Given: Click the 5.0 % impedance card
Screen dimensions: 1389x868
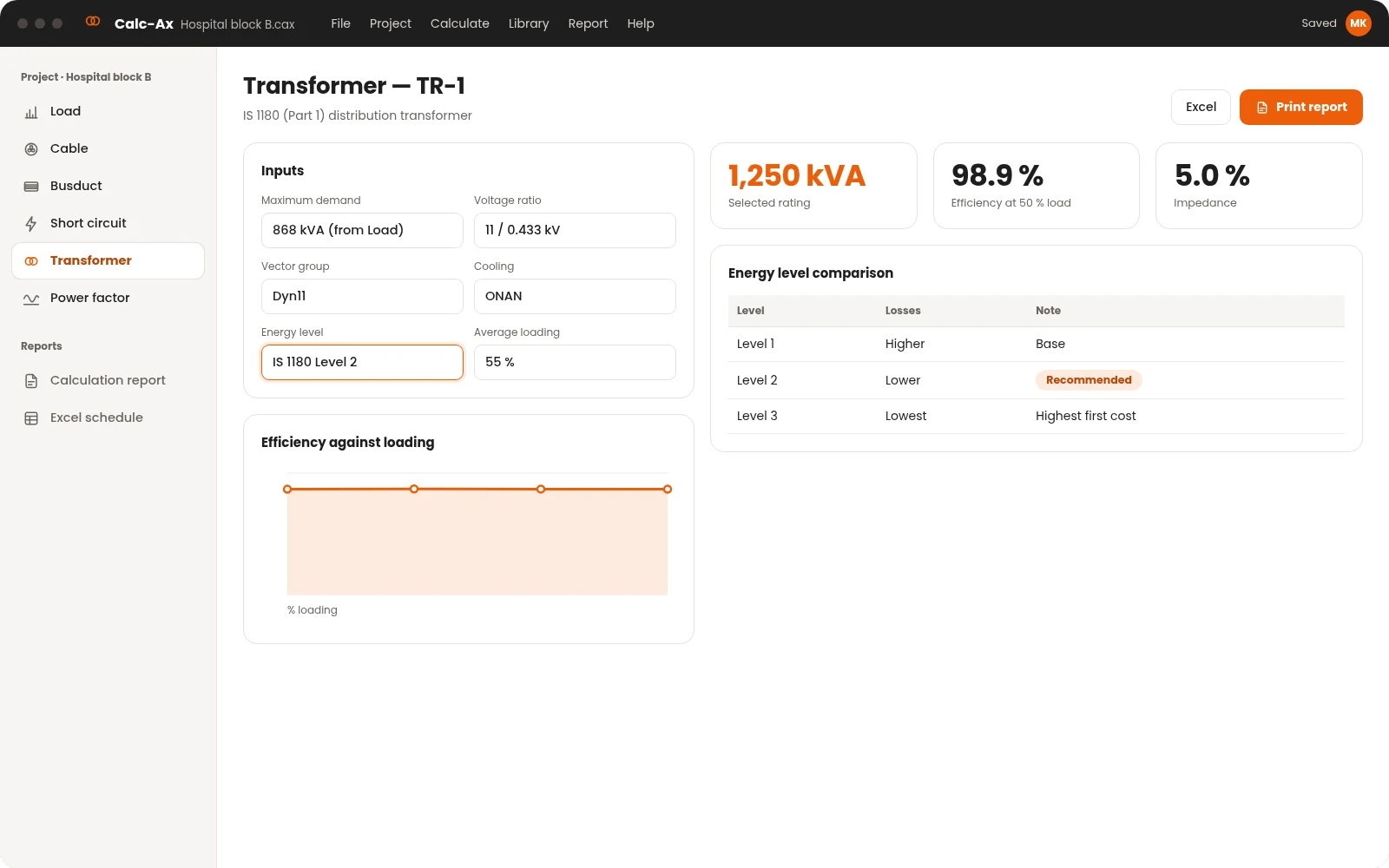Looking at the screenshot, I should 1259,186.
